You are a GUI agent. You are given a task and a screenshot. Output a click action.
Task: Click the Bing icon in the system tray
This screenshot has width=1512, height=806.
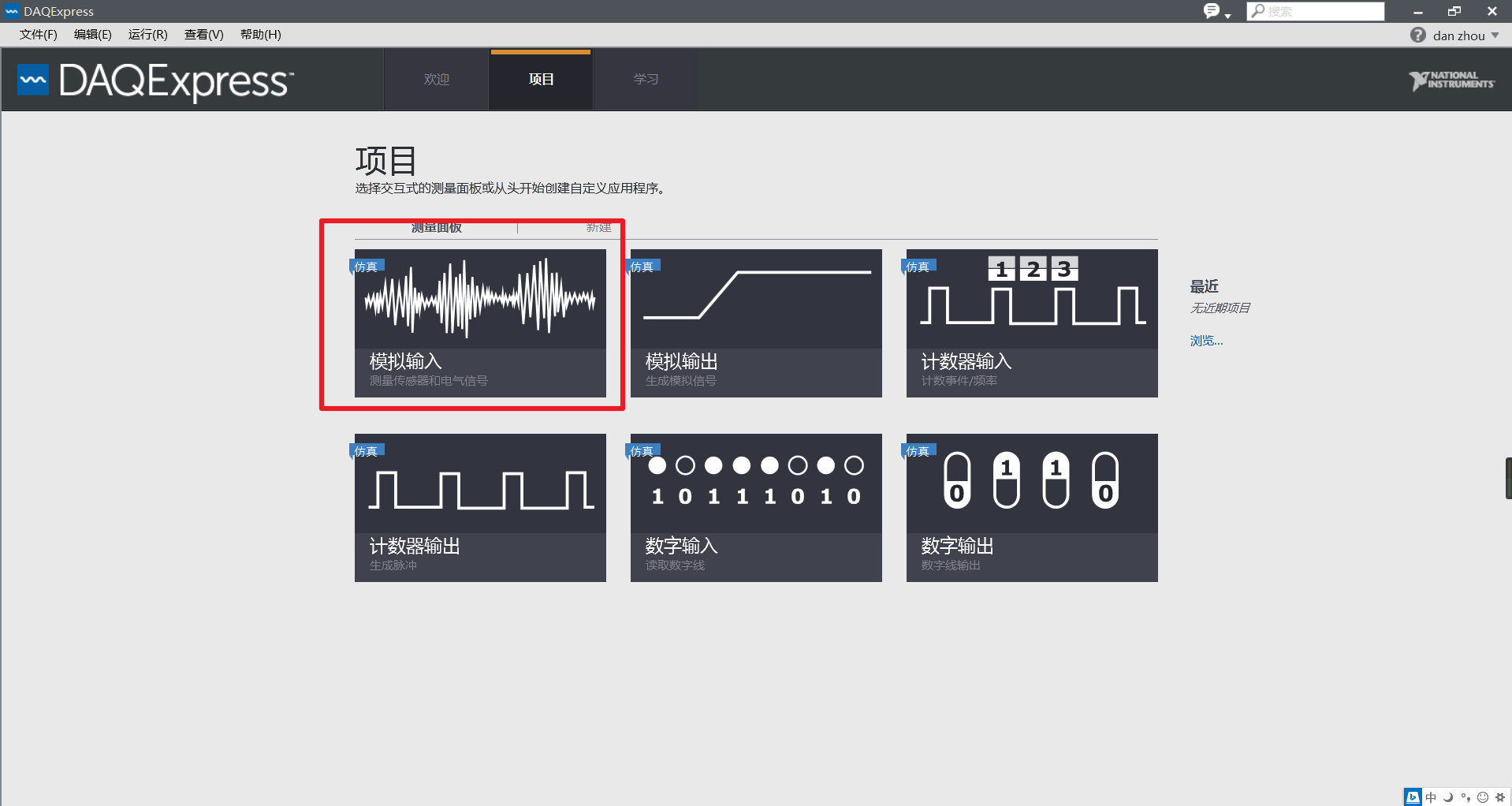point(1411,797)
